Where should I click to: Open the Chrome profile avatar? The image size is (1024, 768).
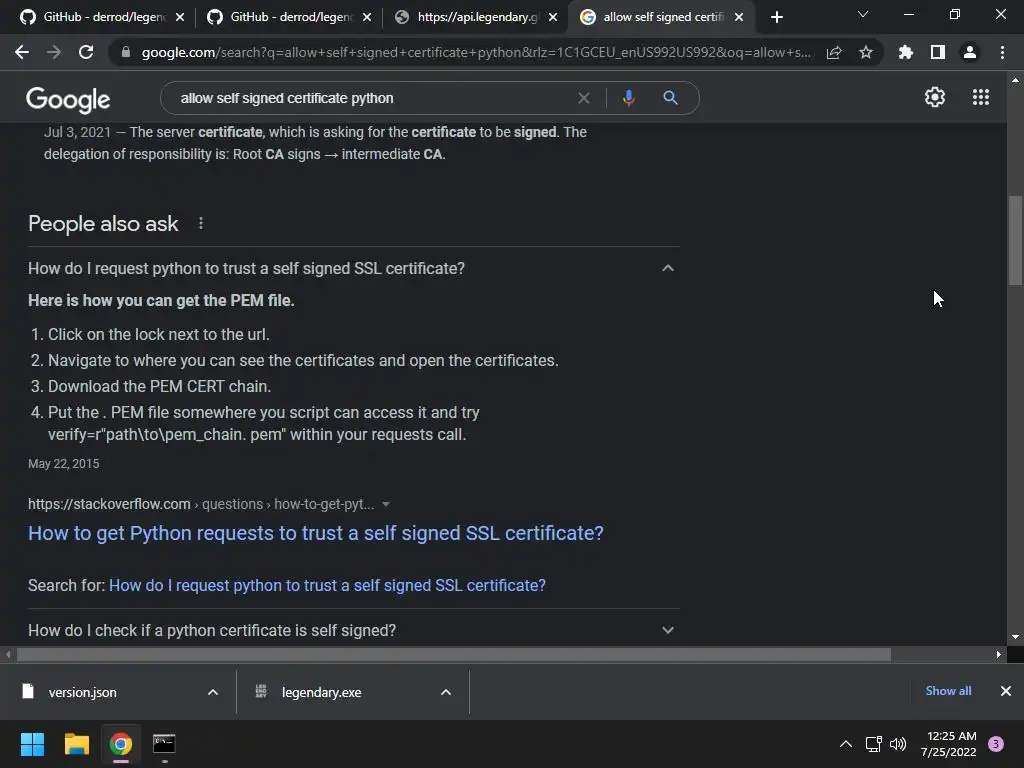point(970,52)
